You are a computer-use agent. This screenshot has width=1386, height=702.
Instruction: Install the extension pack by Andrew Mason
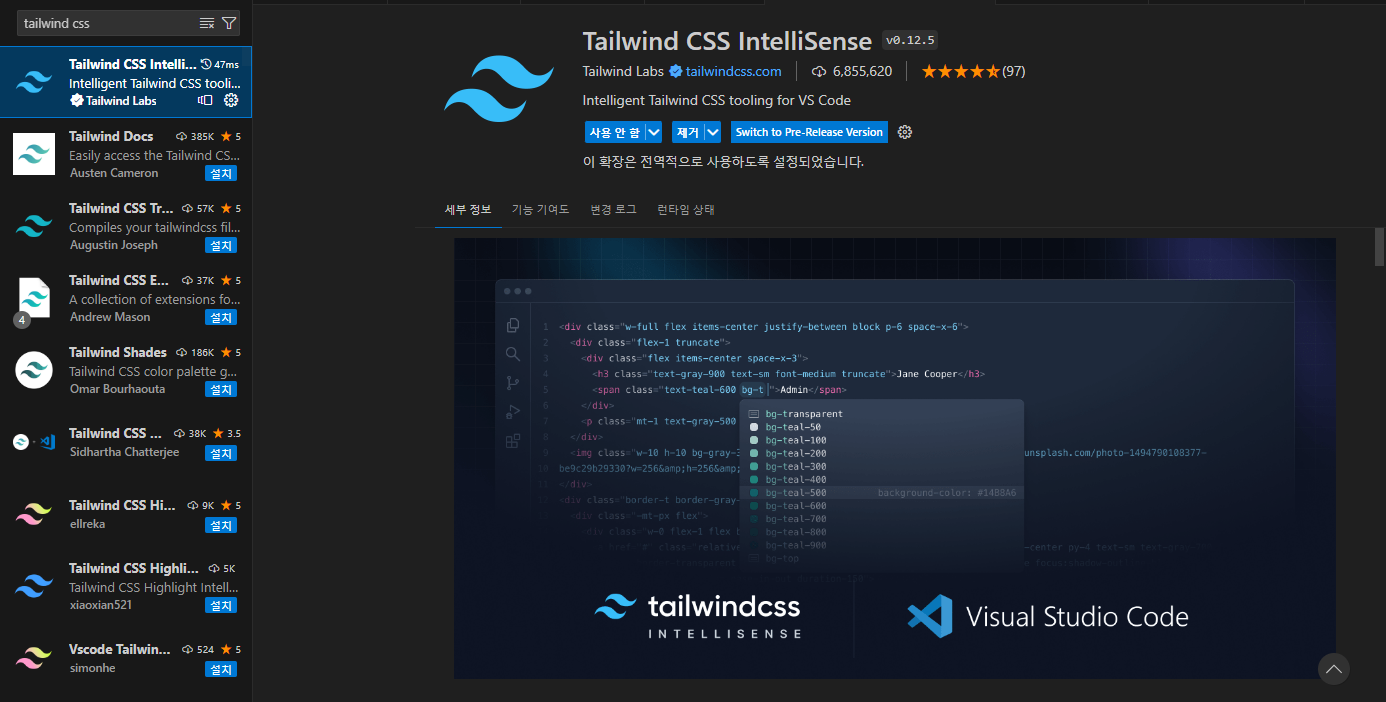(221, 317)
